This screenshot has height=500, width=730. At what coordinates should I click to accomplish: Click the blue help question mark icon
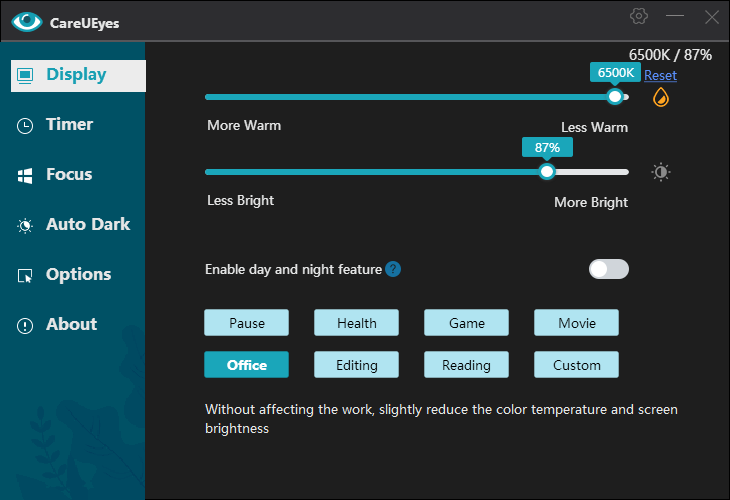(393, 269)
